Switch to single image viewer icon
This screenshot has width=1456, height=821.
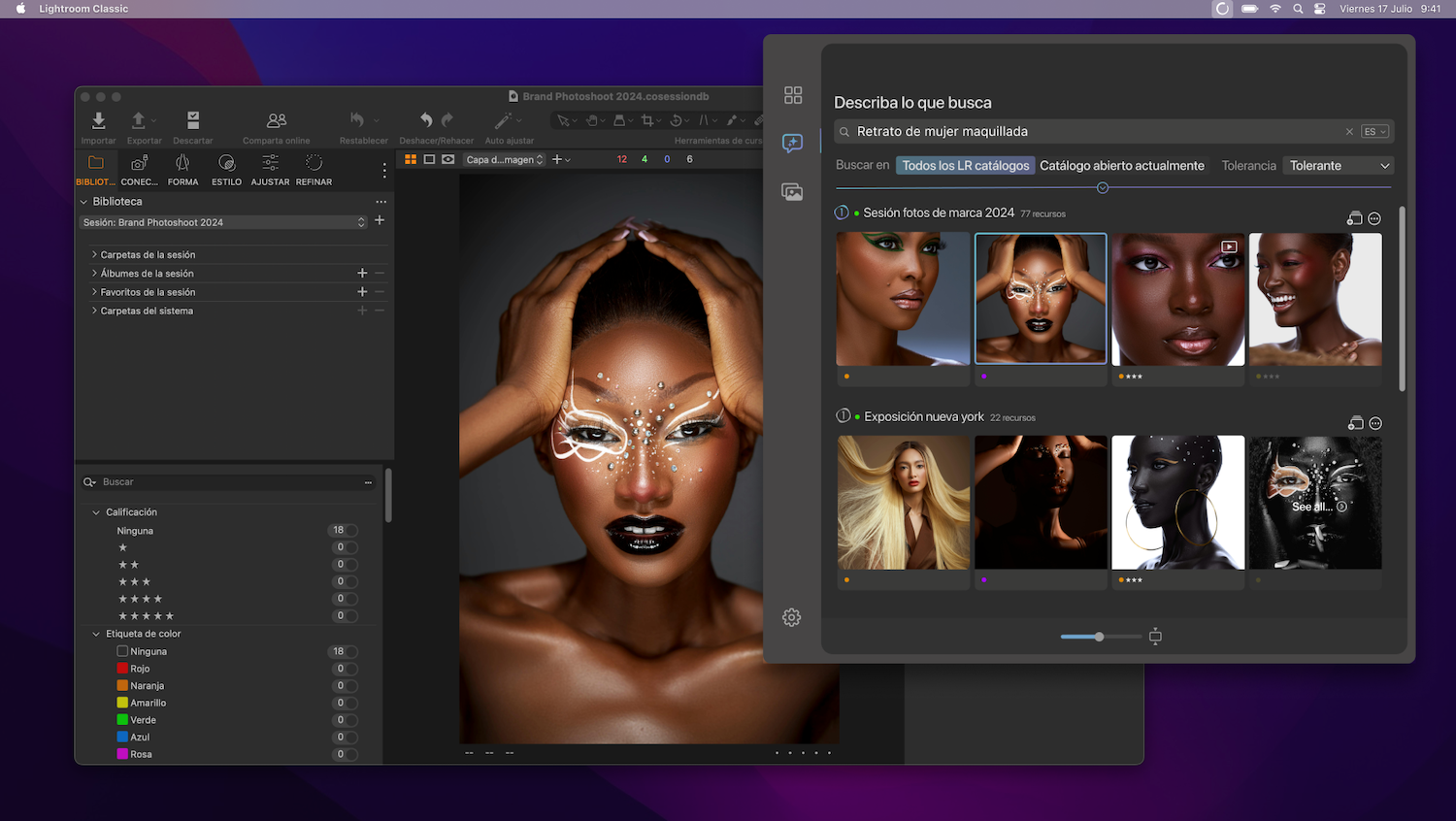click(x=429, y=159)
